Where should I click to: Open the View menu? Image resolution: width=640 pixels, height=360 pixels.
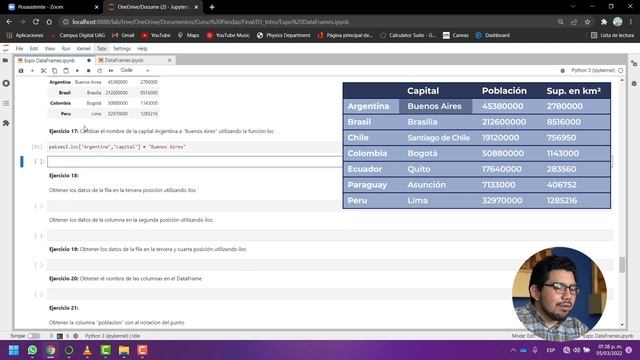49,49
